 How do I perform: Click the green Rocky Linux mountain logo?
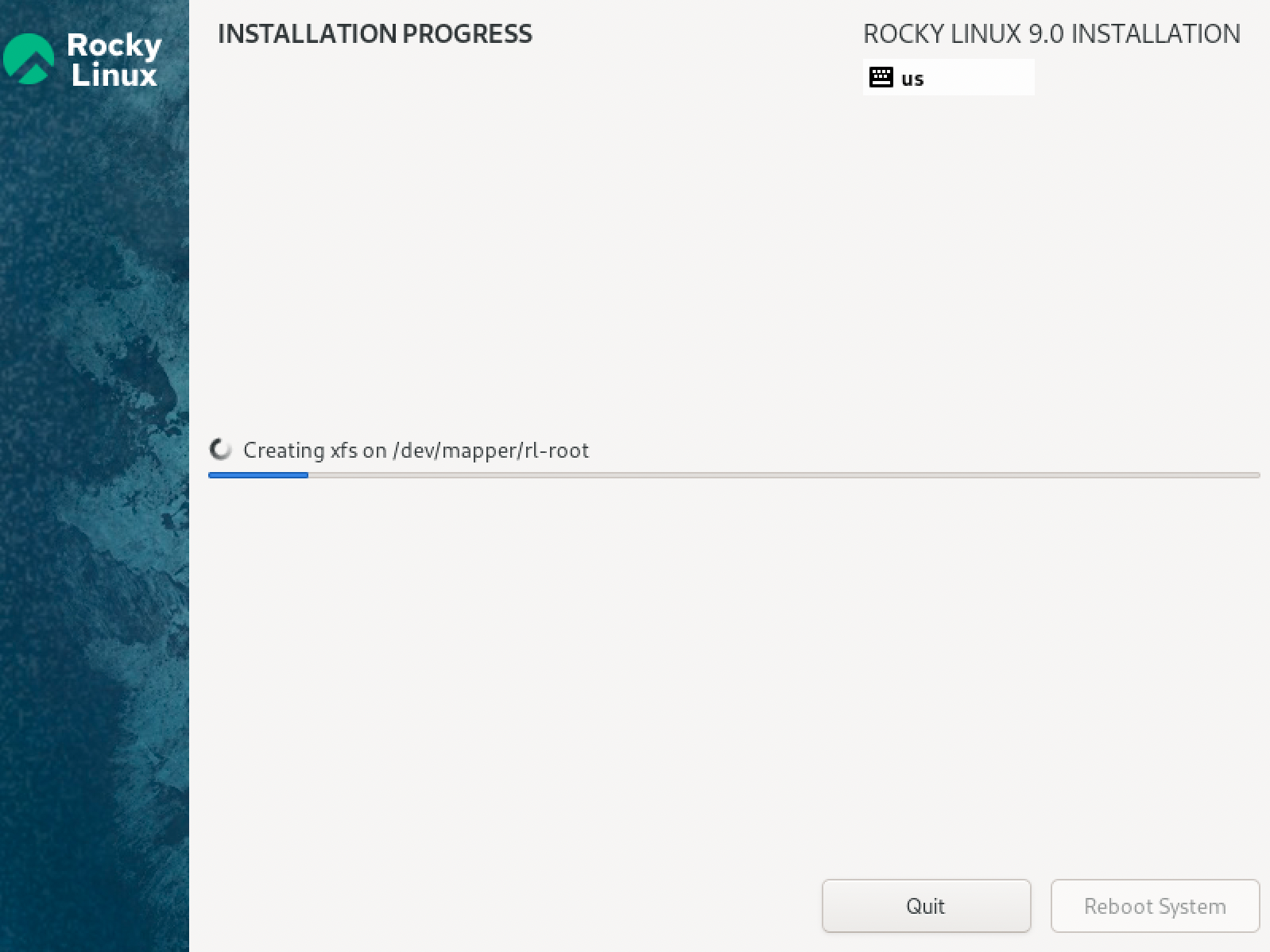point(28,59)
